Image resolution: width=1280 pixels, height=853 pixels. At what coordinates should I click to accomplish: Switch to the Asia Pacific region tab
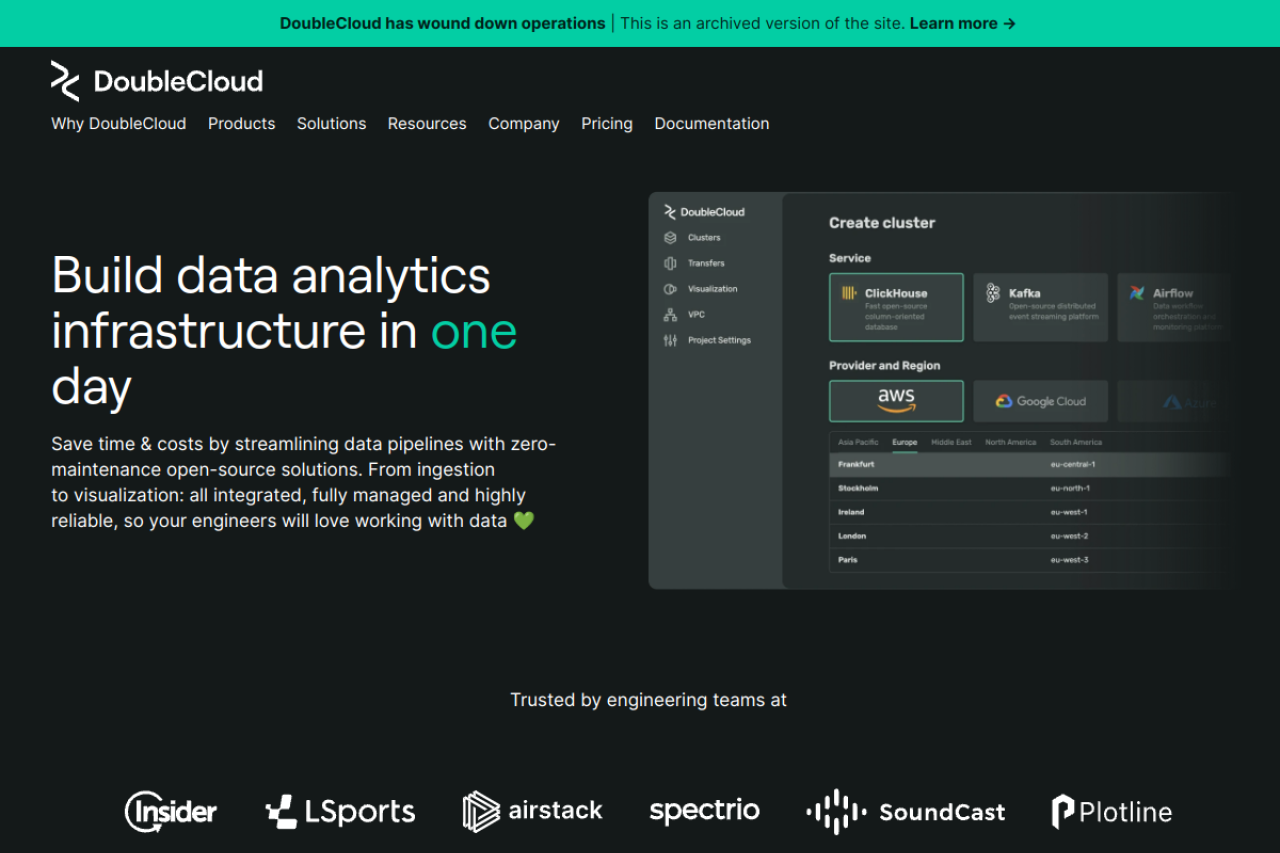(858, 442)
